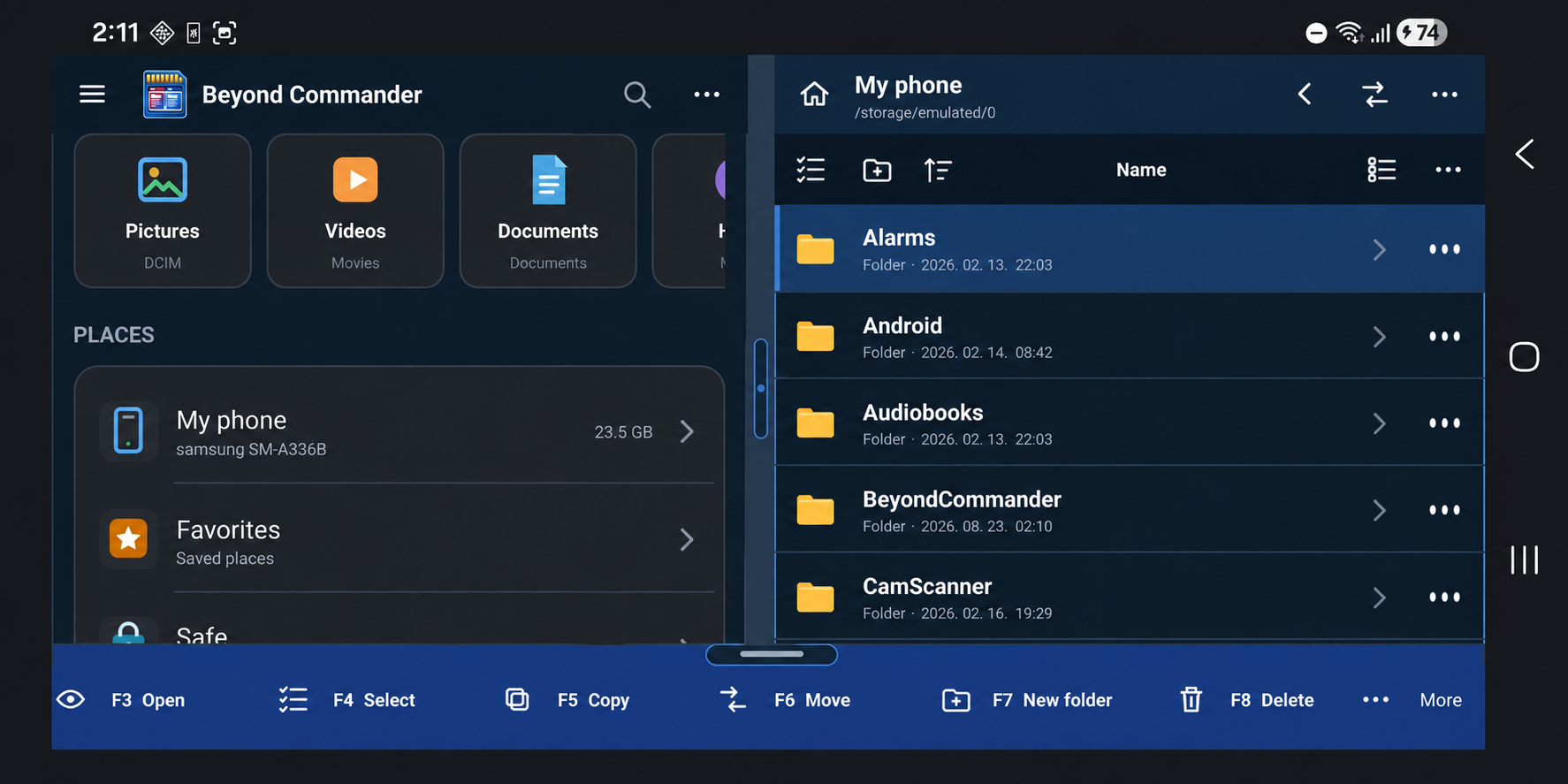Open more options for BeyondCommander folder

point(1444,510)
